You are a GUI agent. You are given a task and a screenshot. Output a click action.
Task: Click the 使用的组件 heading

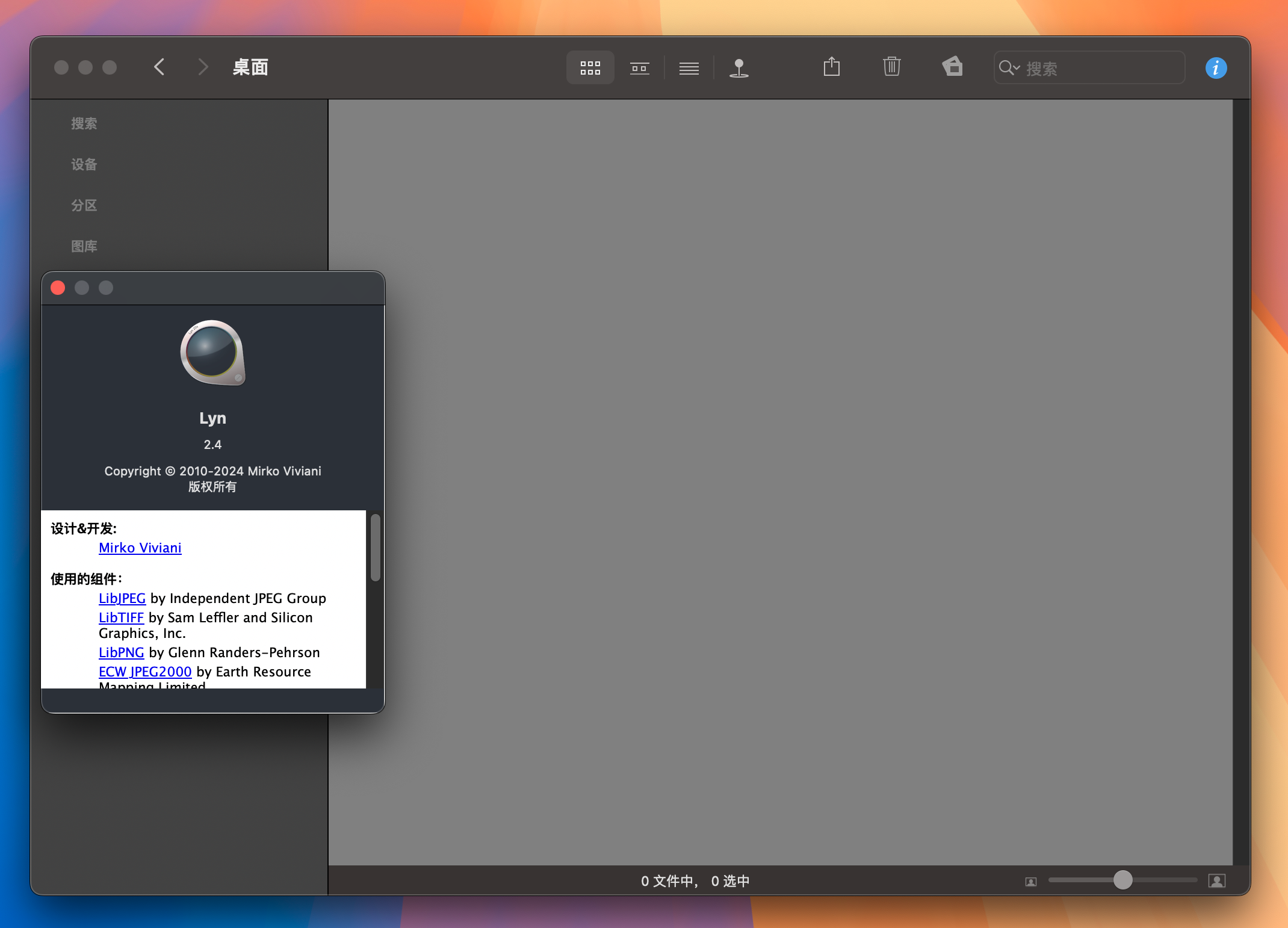(87, 579)
